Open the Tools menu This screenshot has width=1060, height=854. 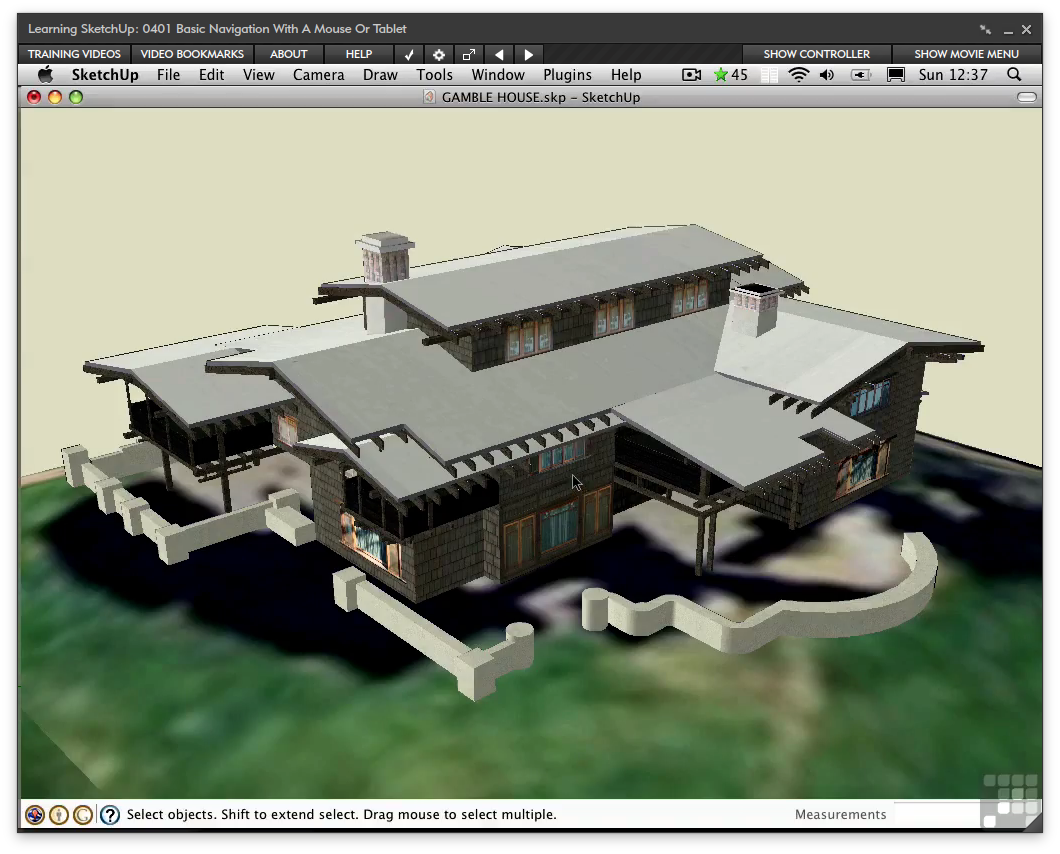[434, 75]
